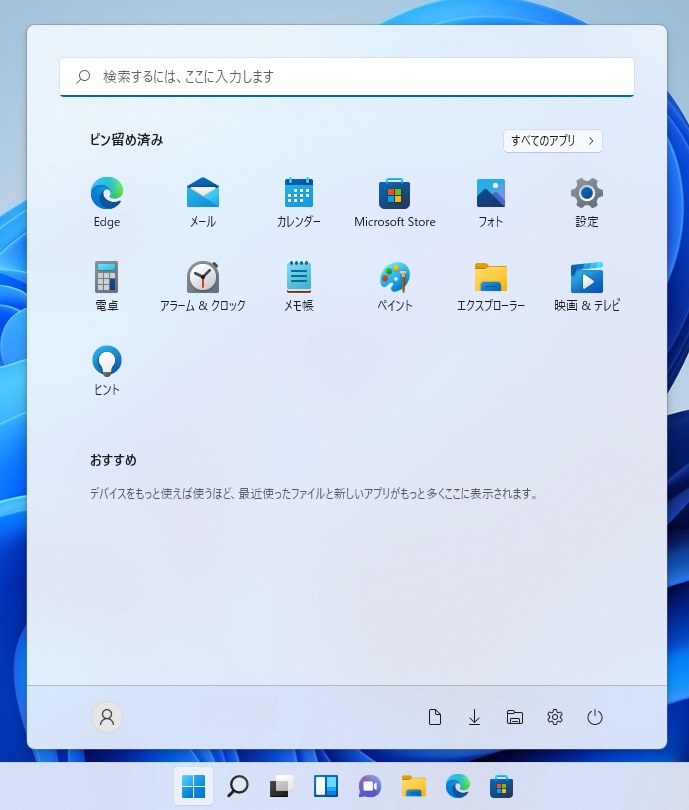Click the ピン留め済み heading text
689x810 pixels.
tap(127, 139)
